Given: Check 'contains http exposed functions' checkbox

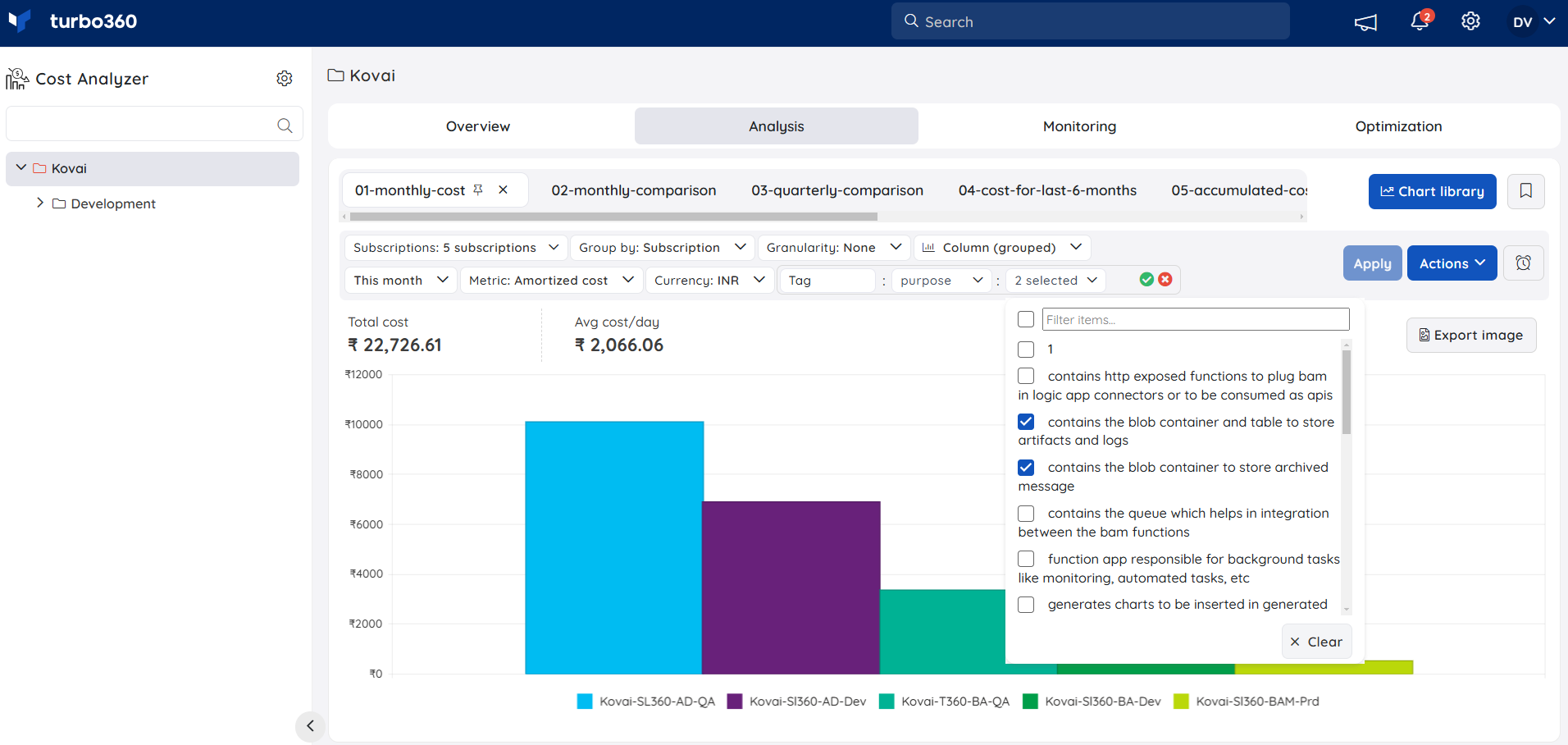Looking at the screenshot, I should (x=1026, y=376).
